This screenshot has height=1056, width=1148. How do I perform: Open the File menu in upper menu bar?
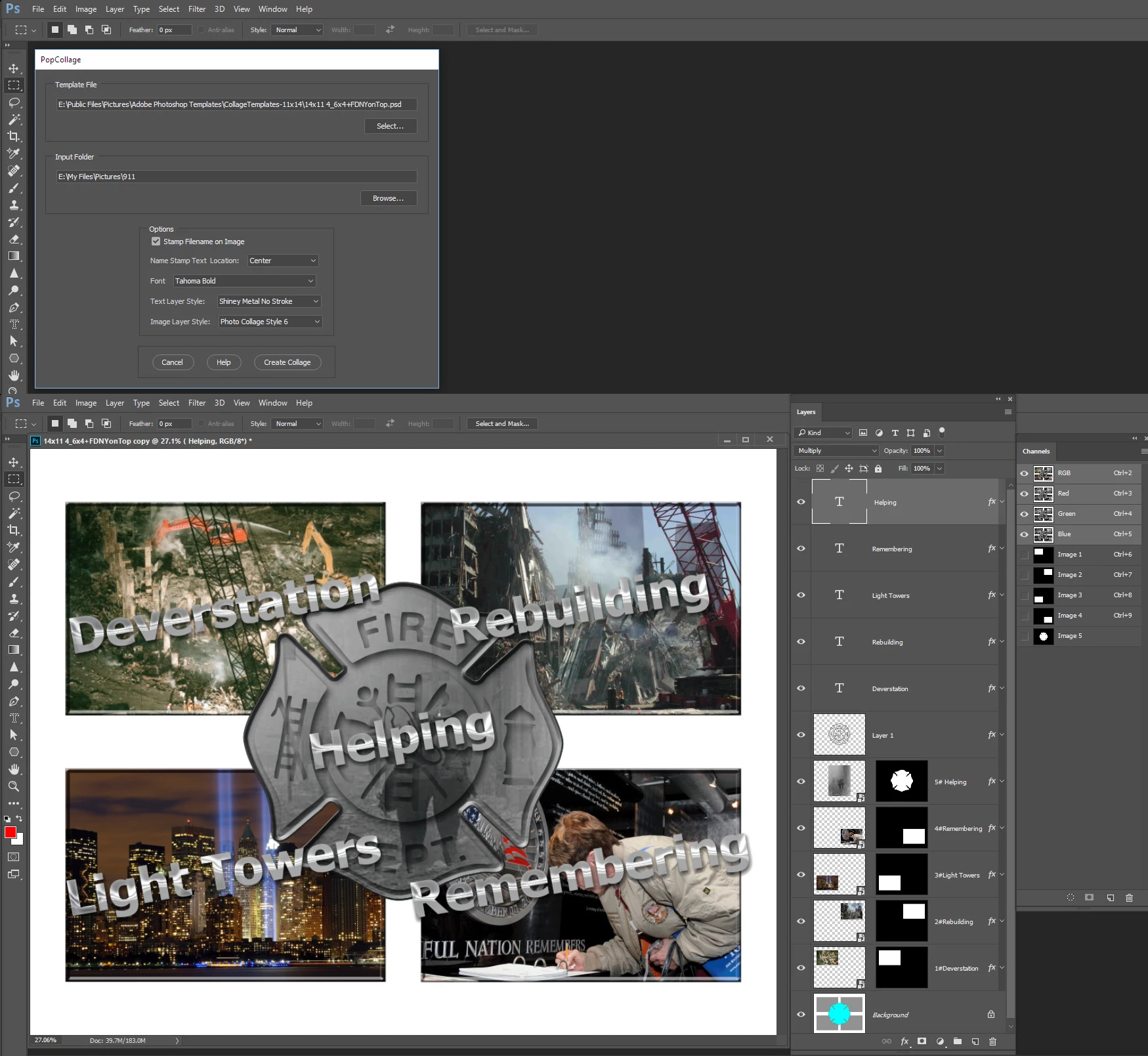pyautogui.click(x=38, y=9)
